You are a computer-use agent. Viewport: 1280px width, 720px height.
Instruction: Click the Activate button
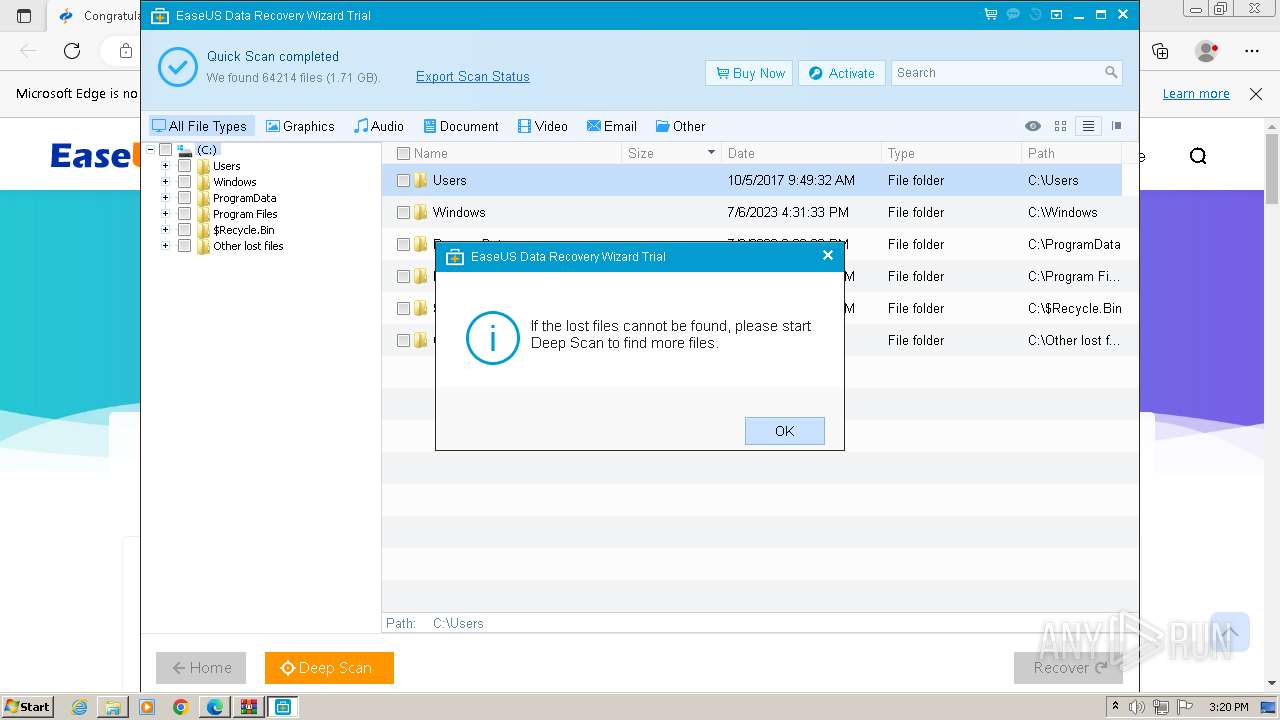click(x=841, y=73)
